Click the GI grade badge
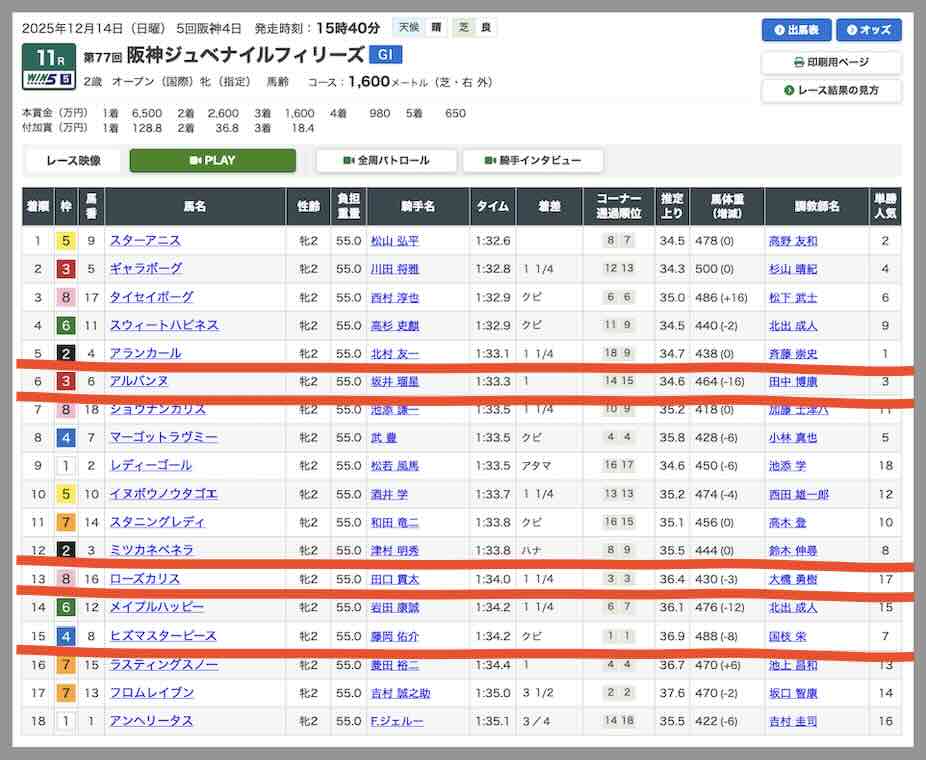The width and height of the screenshot is (926, 760). 385,55
